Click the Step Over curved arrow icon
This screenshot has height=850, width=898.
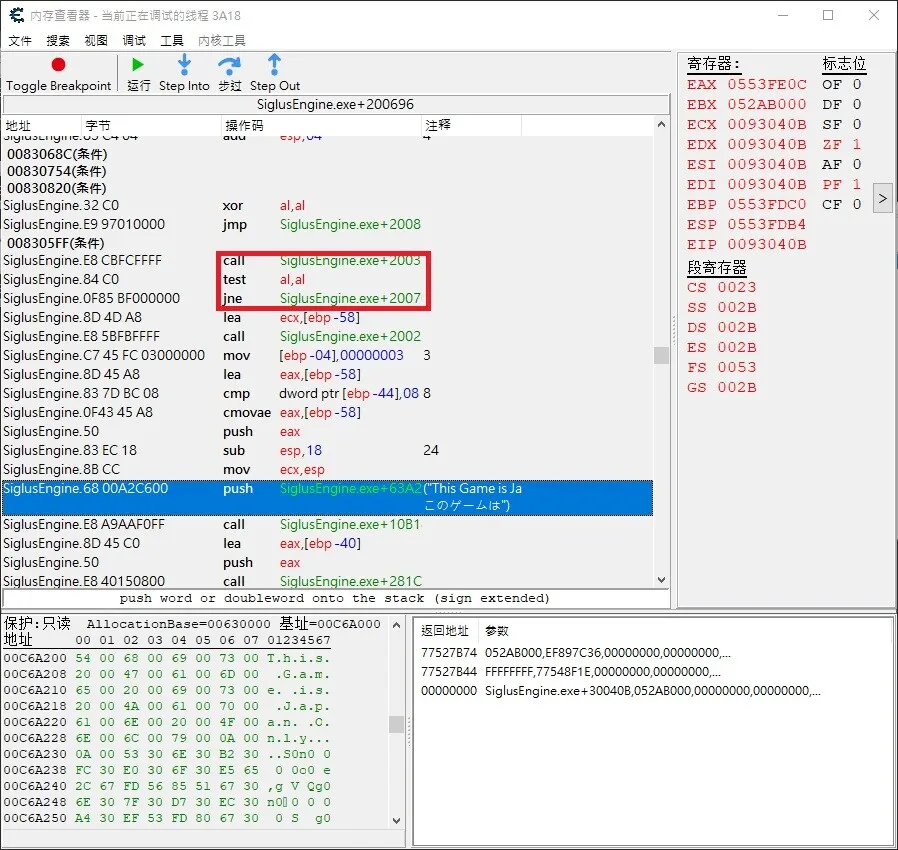[230, 65]
